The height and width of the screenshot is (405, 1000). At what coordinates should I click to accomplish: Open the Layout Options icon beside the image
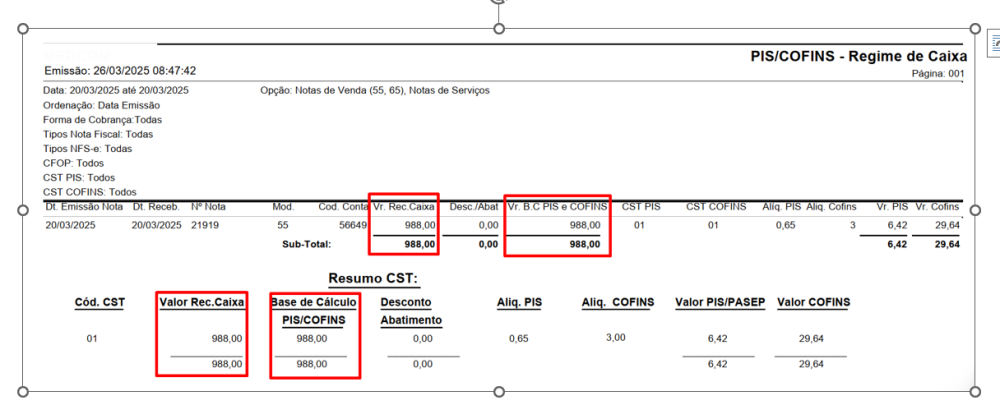tap(994, 42)
